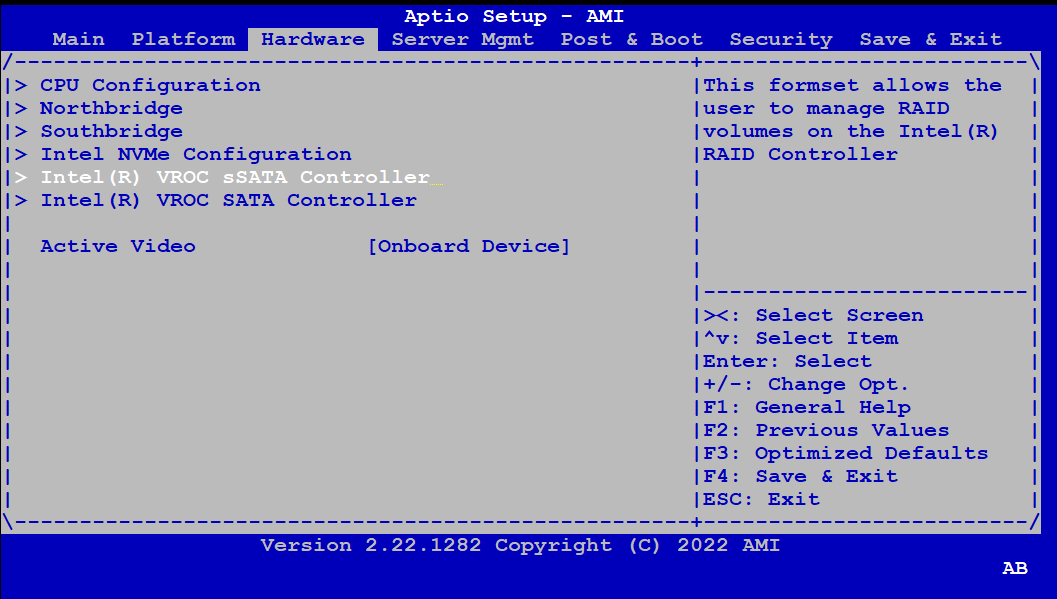Click the 'Select Item' key hint
The image size is (1057, 599).
[x=801, y=338]
